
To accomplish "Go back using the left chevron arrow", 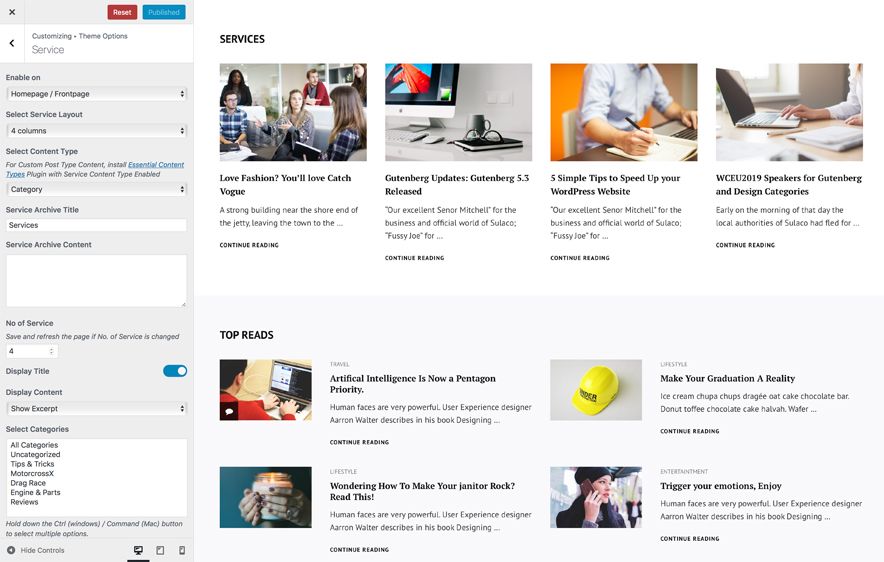I will pyautogui.click(x=12, y=43).
